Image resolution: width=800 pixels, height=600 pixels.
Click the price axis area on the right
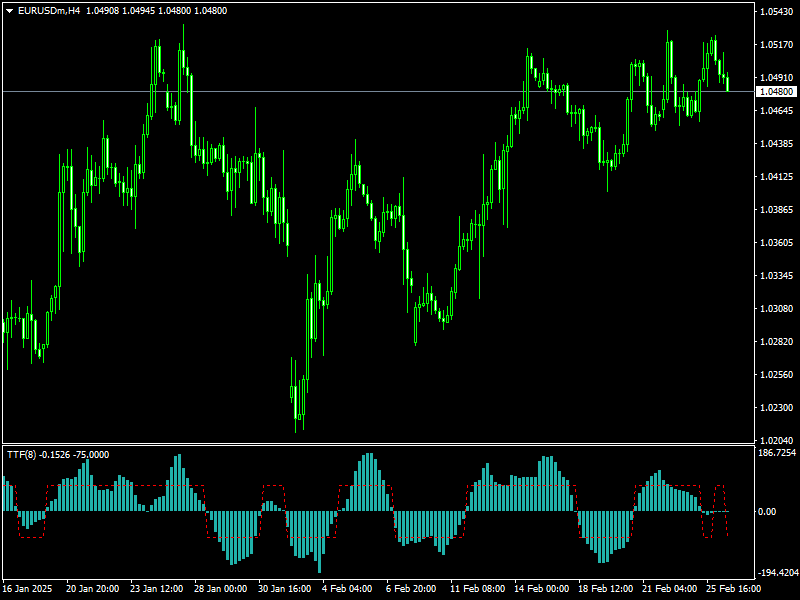775,250
